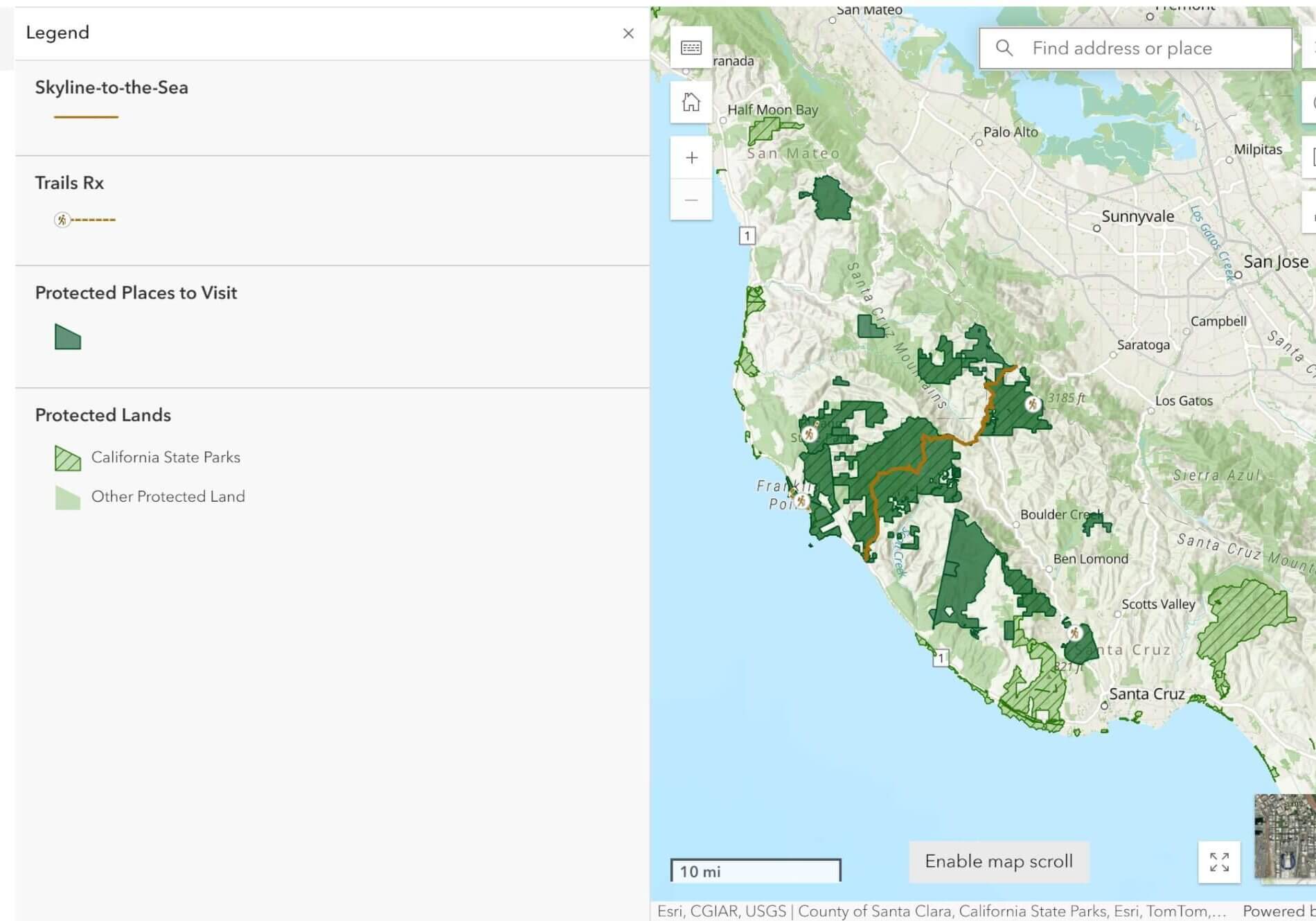Click the Skyline-to-the-Sea orange line symbol
The height and width of the screenshot is (921, 1316).
click(x=86, y=117)
